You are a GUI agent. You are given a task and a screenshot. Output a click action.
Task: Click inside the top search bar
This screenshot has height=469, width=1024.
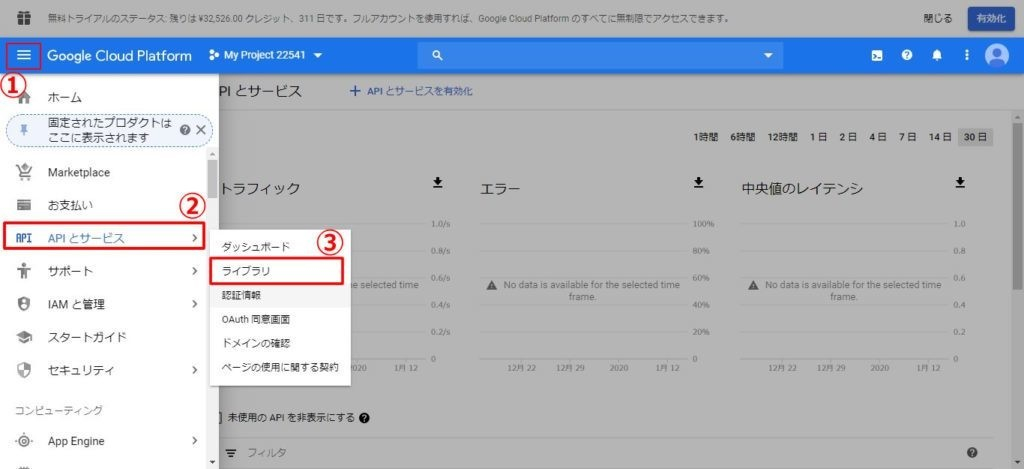[600, 56]
